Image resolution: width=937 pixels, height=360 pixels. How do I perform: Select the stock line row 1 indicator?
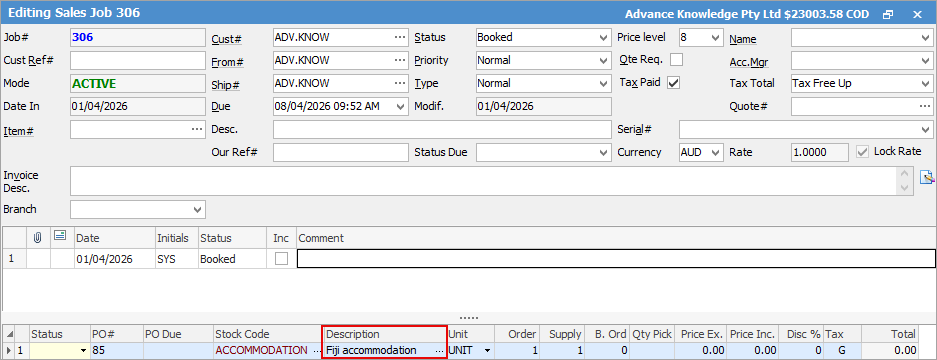tap(9, 350)
